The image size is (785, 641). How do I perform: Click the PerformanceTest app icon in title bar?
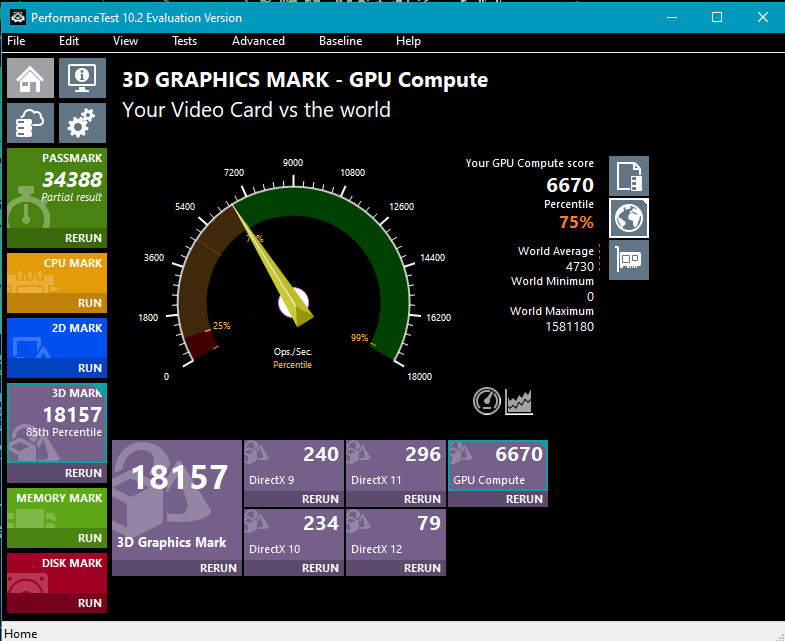click(18, 18)
